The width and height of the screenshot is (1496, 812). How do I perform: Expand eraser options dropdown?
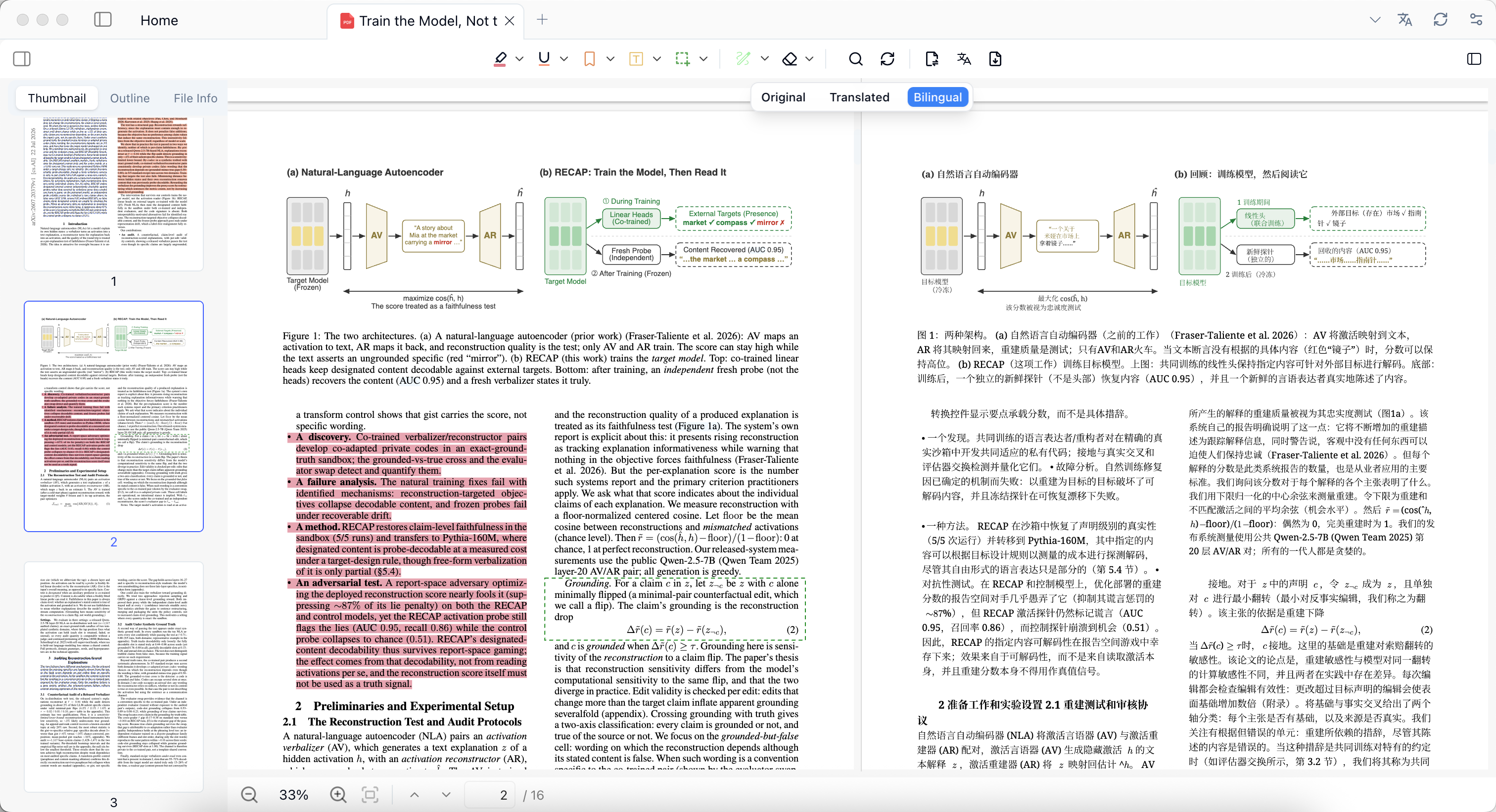(x=809, y=59)
